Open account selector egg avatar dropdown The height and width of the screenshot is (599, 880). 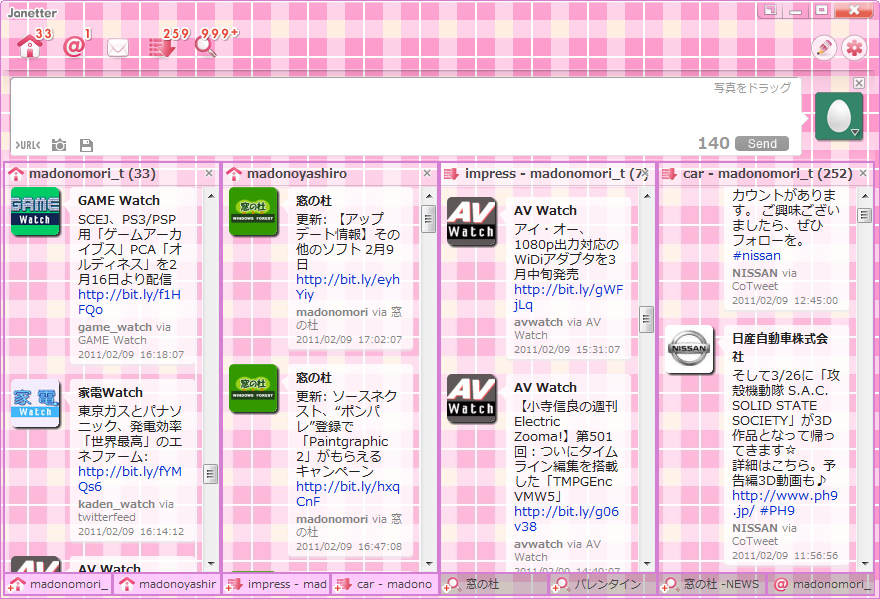click(838, 116)
